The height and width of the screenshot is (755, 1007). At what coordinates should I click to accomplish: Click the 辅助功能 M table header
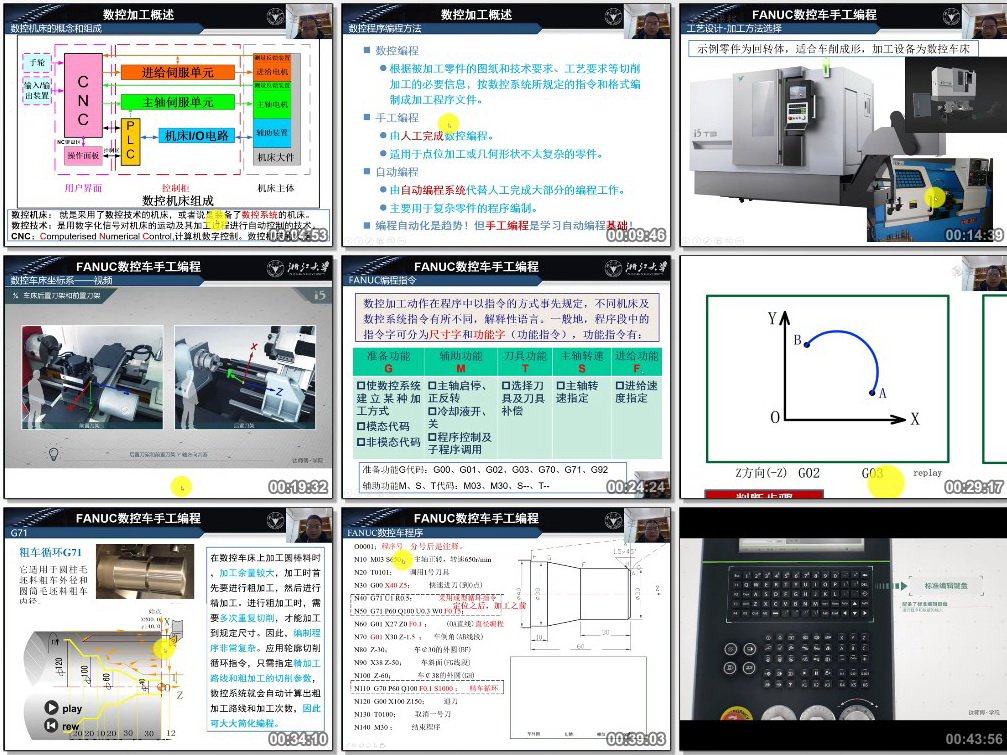[460, 361]
